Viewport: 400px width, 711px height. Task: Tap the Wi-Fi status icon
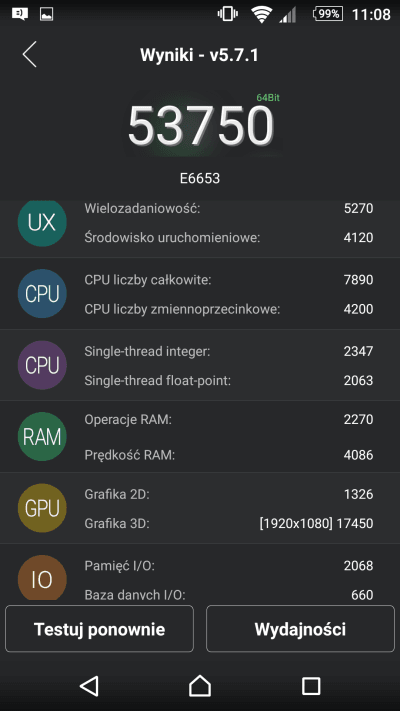pyautogui.click(x=262, y=14)
